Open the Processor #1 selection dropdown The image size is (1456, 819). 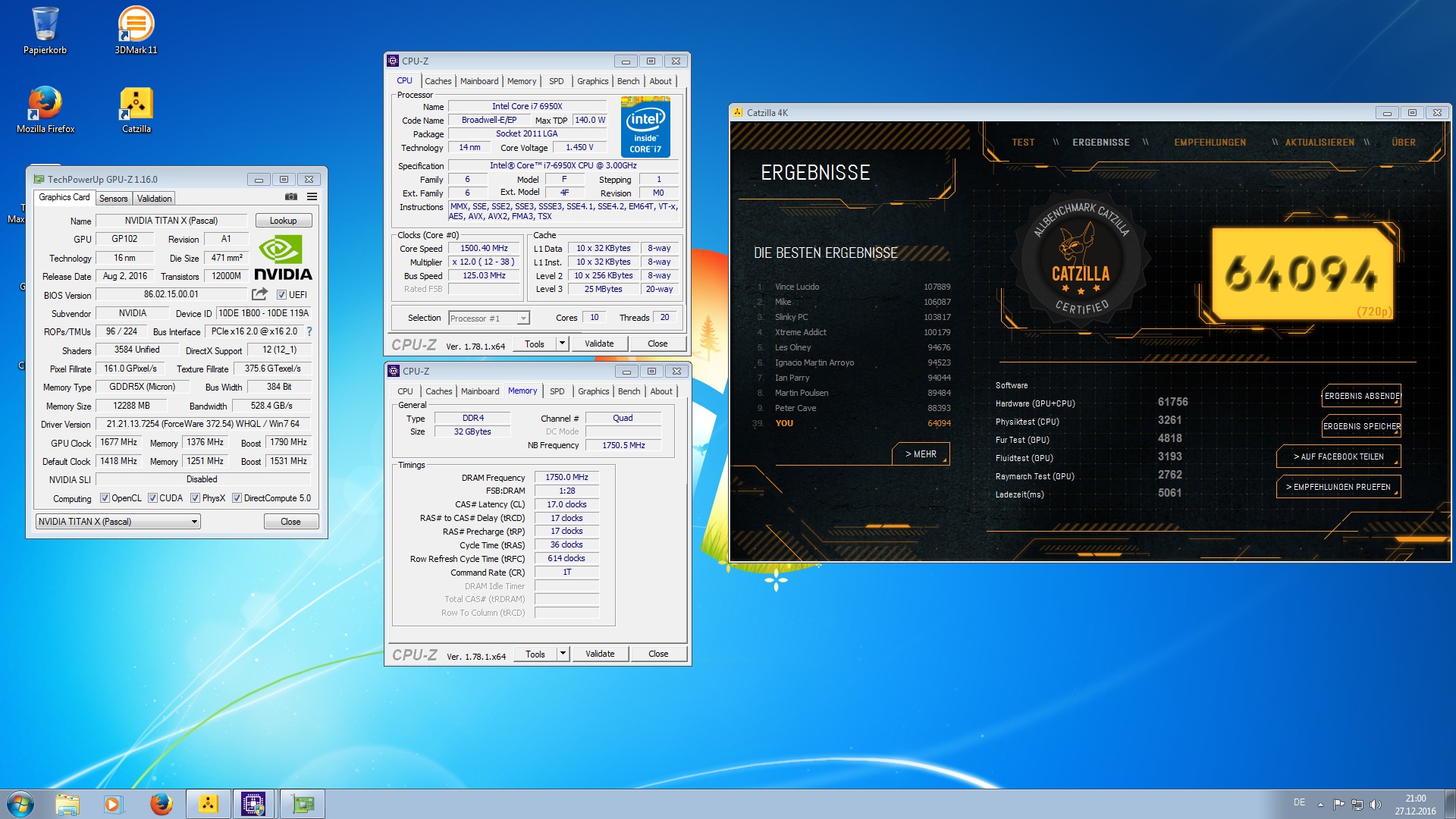tap(489, 318)
